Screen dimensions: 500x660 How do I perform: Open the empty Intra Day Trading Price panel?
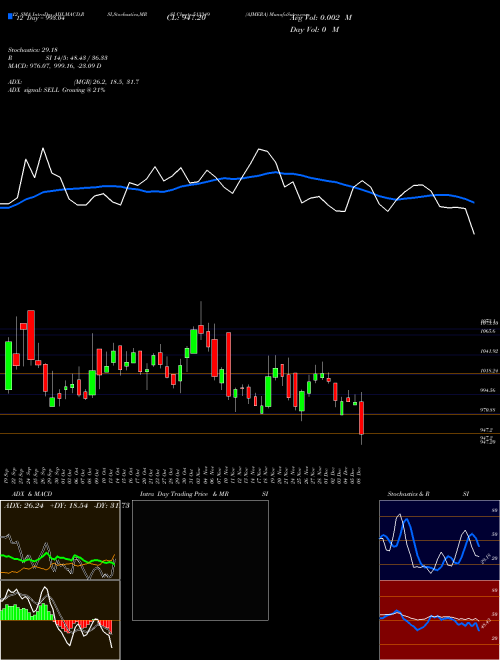[x=200, y=560]
